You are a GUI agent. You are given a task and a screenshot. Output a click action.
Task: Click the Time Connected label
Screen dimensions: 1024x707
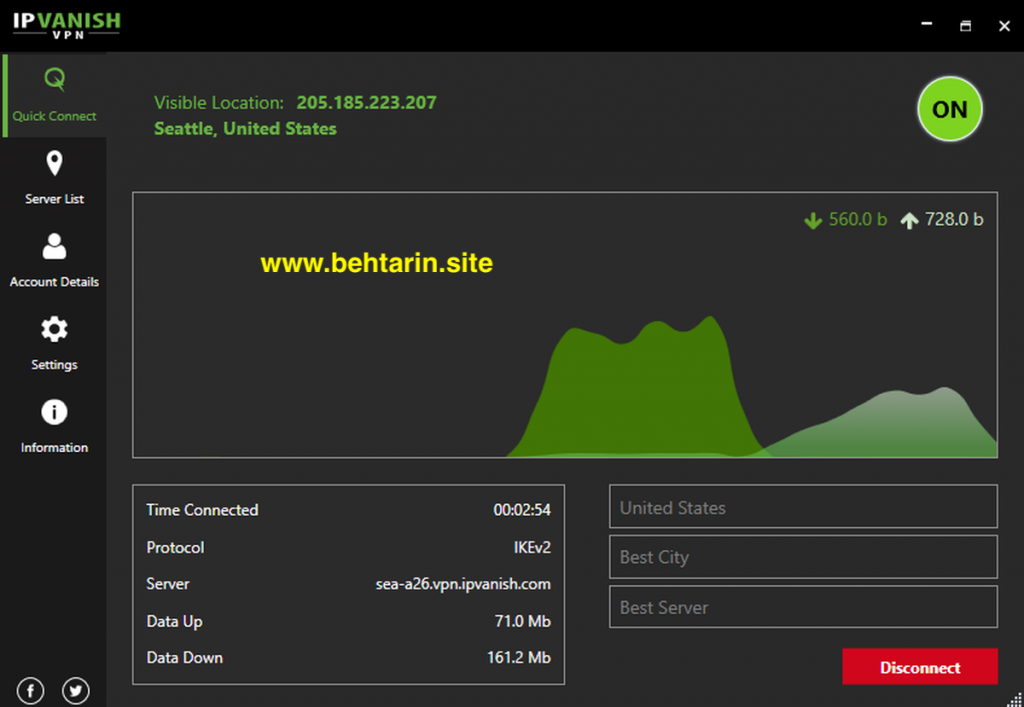(x=202, y=510)
